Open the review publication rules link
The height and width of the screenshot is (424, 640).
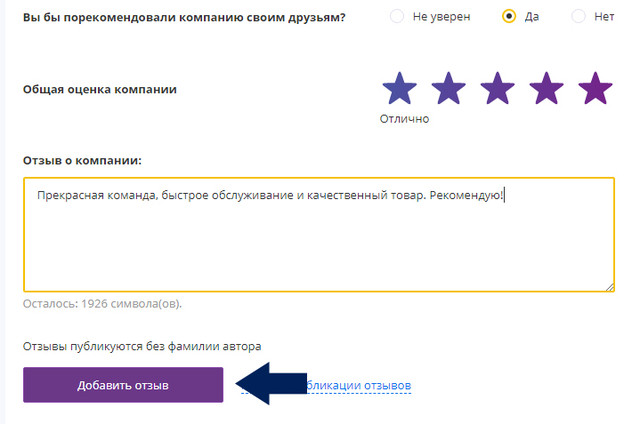tap(358, 385)
